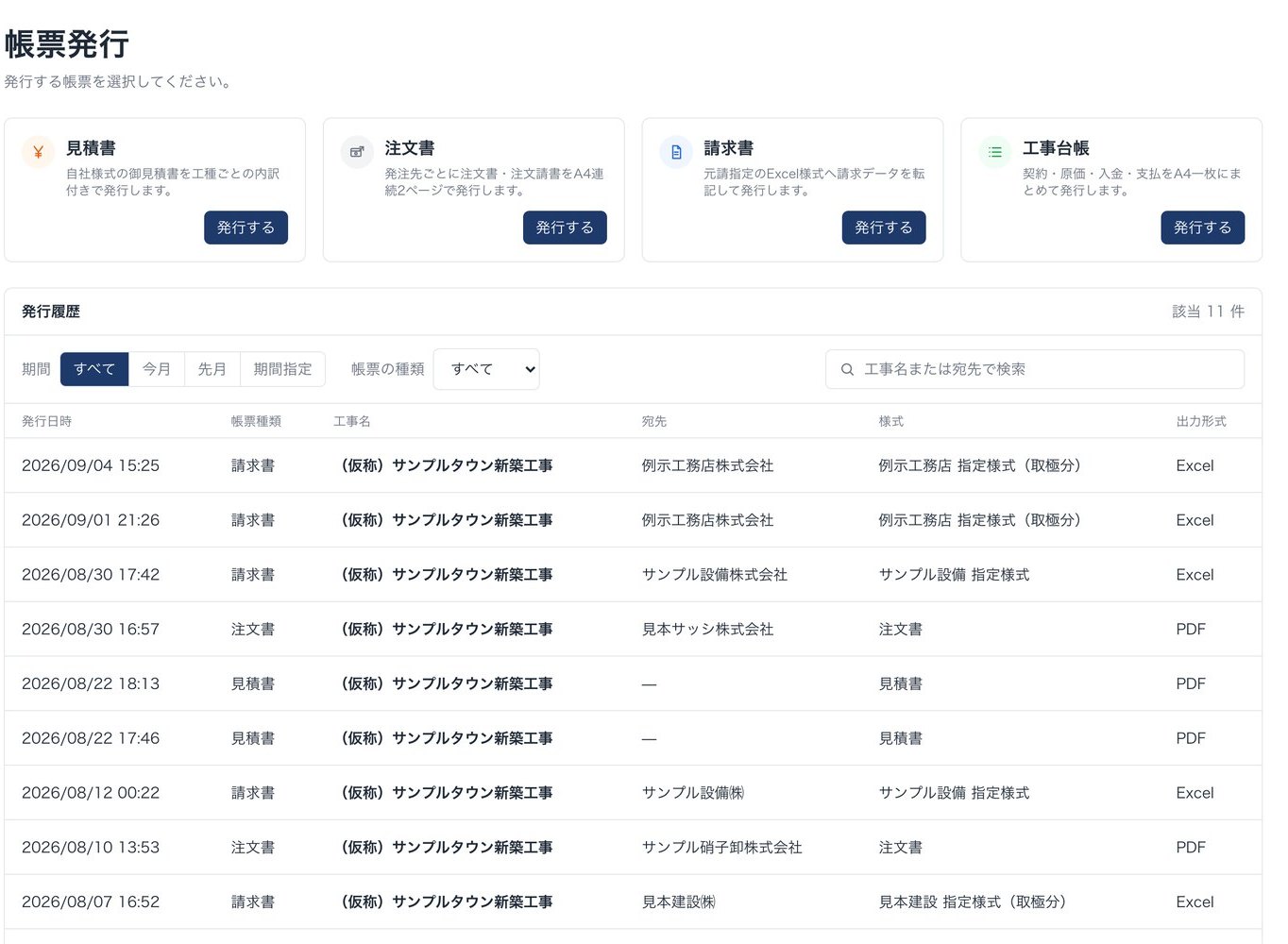Screen dimensions: 1288x944
Task: Click the 工事名 column header
Action: [352, 421]
